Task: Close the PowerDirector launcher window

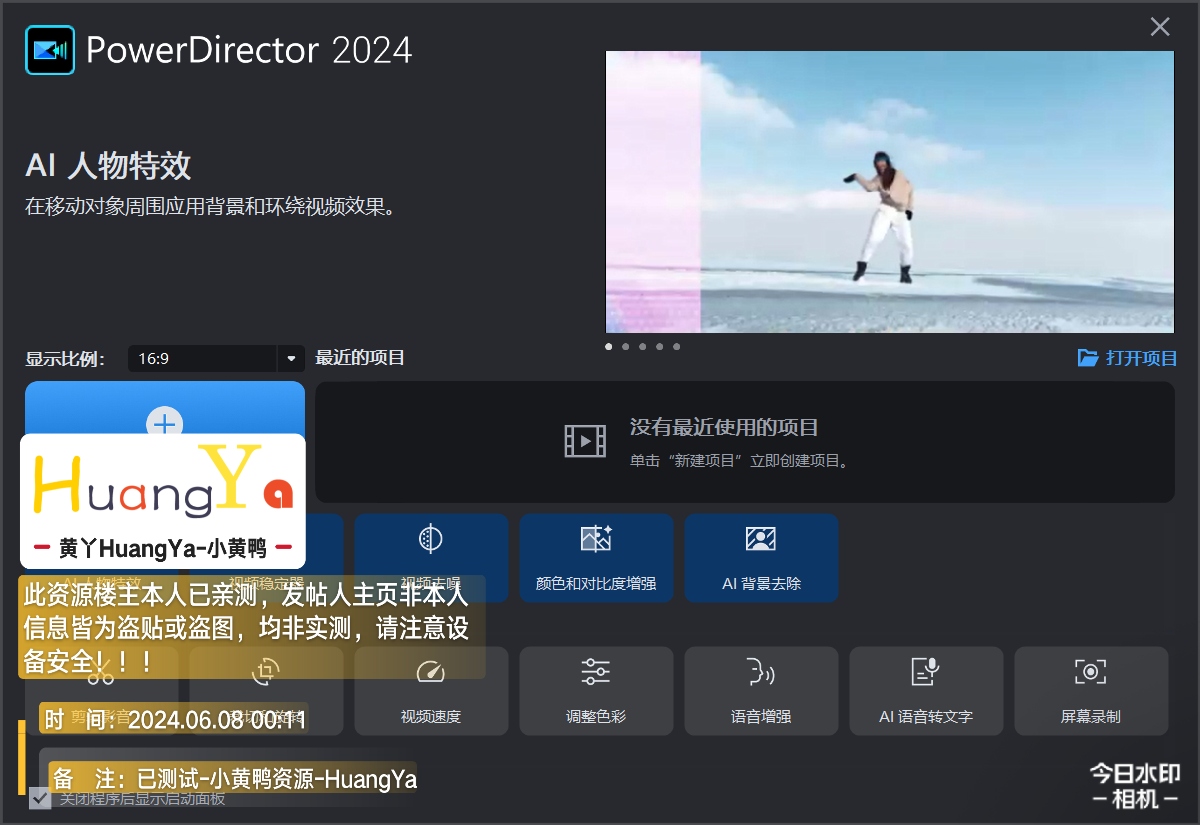Action: pyautogui.click(x=1160, y=27)
